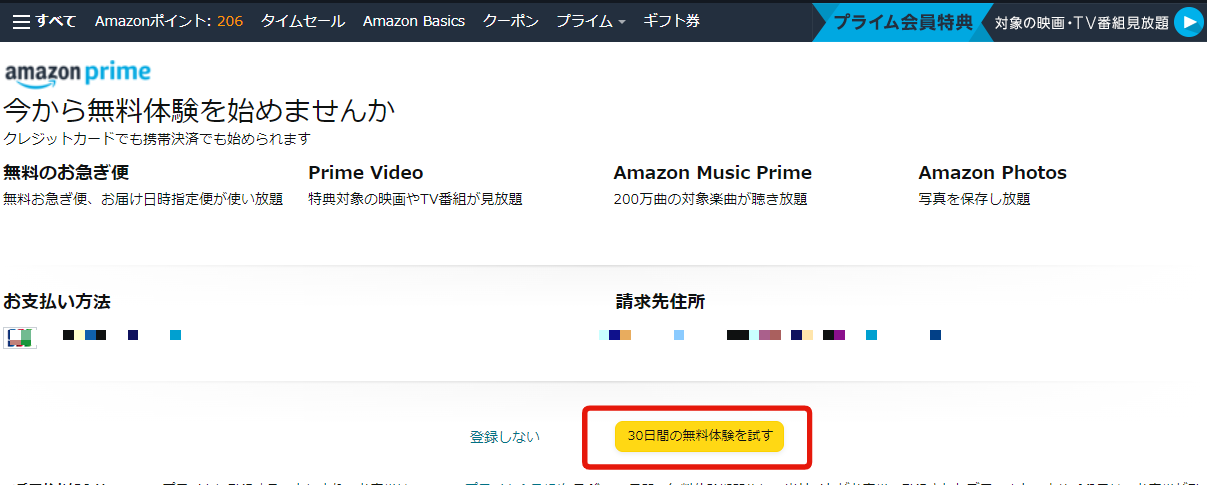The height and width of the screenshot is (485, 1207).
Task: Click the お支払い方法 section heading
Action: [x=57, y=301]
